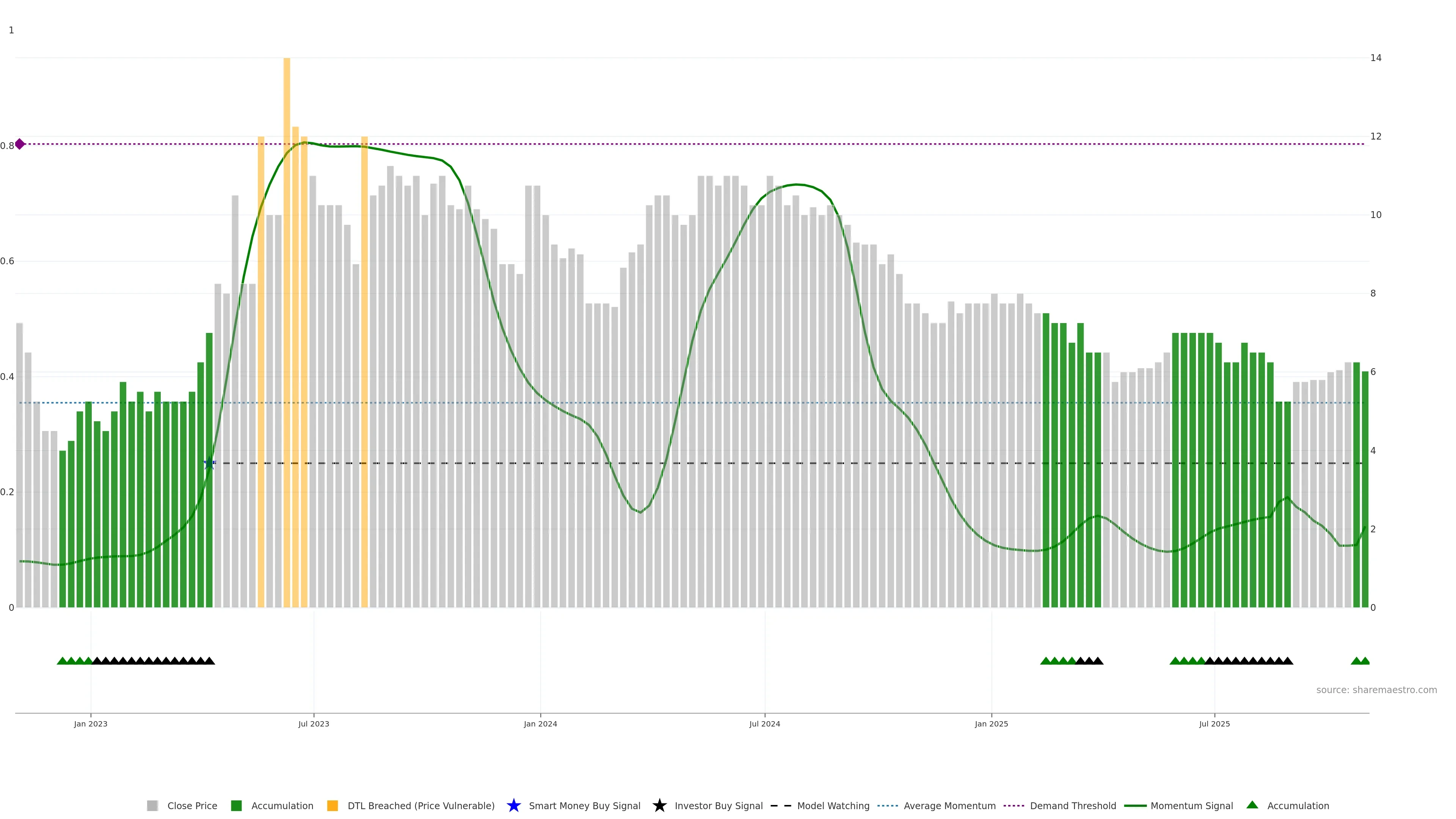Click the green triangle Accumulation legend icon

coord(1252,805)
